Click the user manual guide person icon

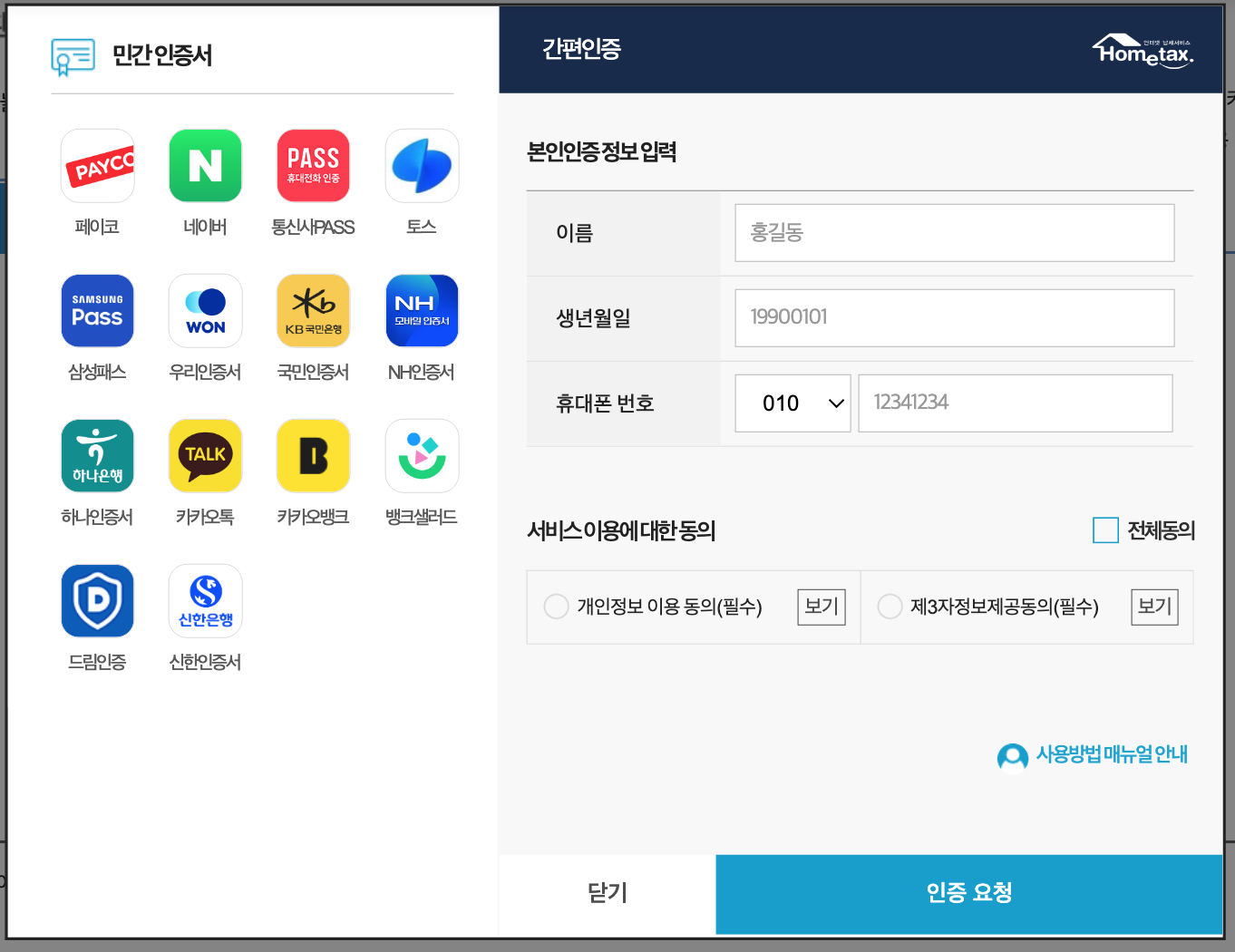[1012, 756]
